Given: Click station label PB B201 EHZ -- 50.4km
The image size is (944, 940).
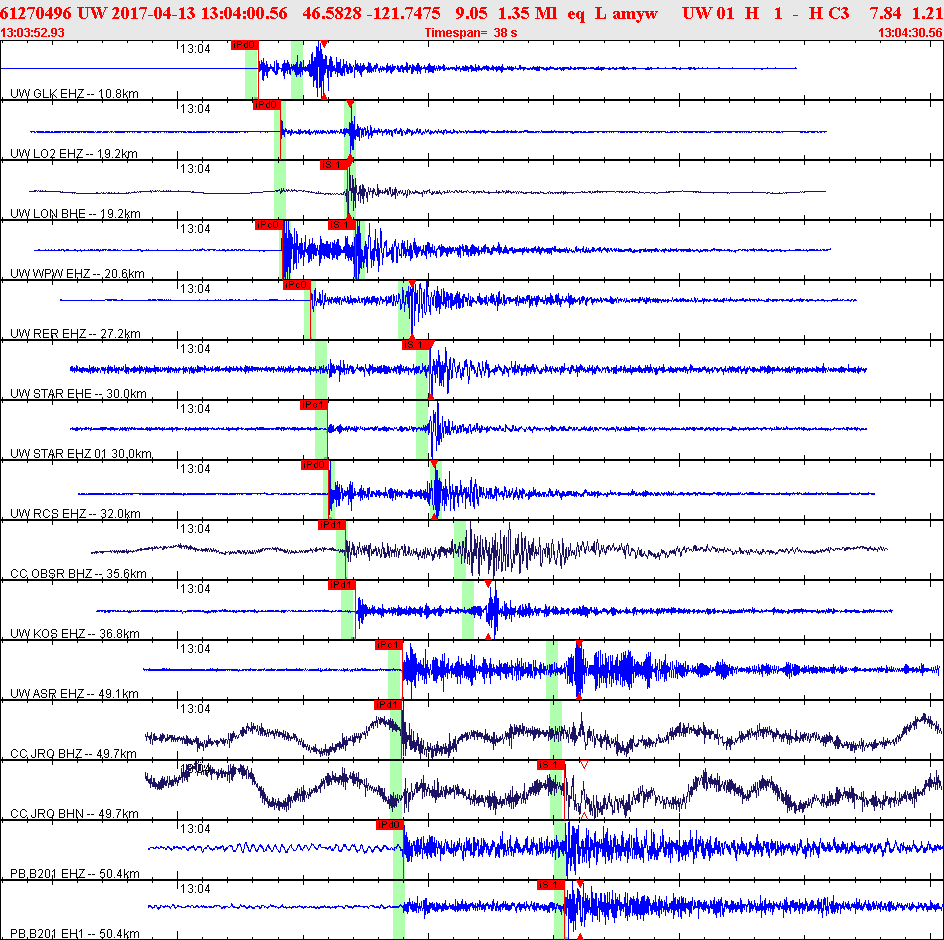Looking at the screenshot, I should point(75,874).
